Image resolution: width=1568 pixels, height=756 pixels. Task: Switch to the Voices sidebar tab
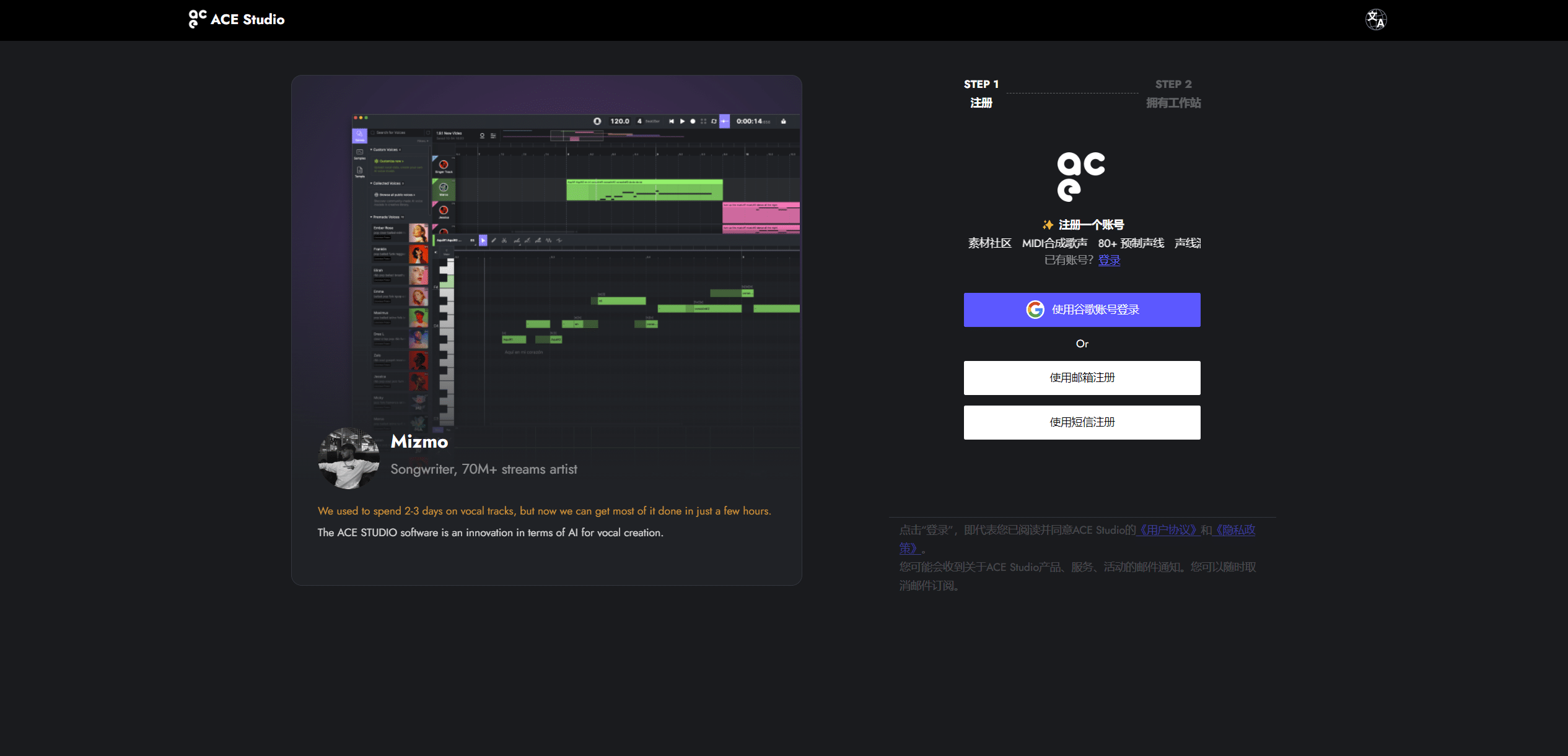(359, 136)
